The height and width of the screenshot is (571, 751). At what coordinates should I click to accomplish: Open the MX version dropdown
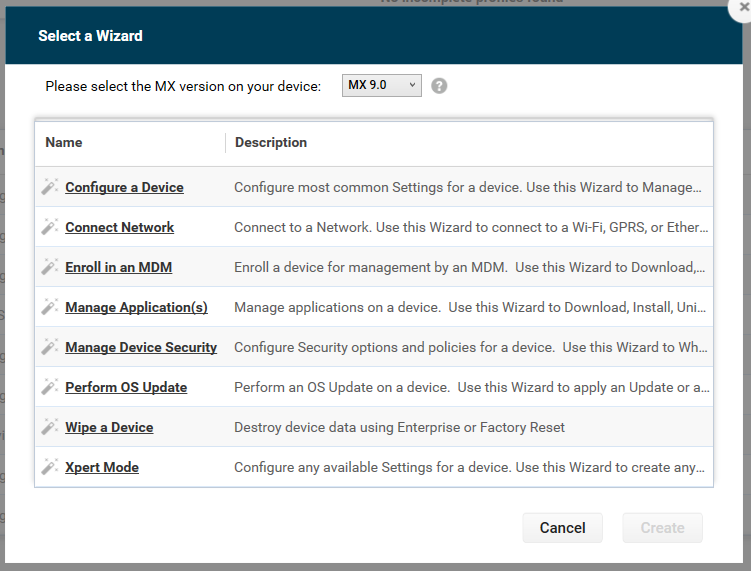coord(381,86)
